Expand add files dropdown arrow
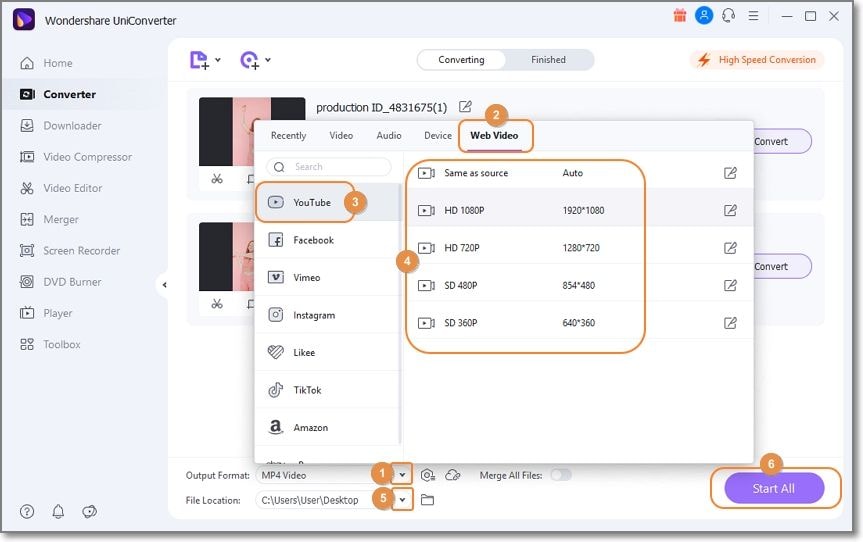Viewport: 863px width, 542px height. pos(218,60)
